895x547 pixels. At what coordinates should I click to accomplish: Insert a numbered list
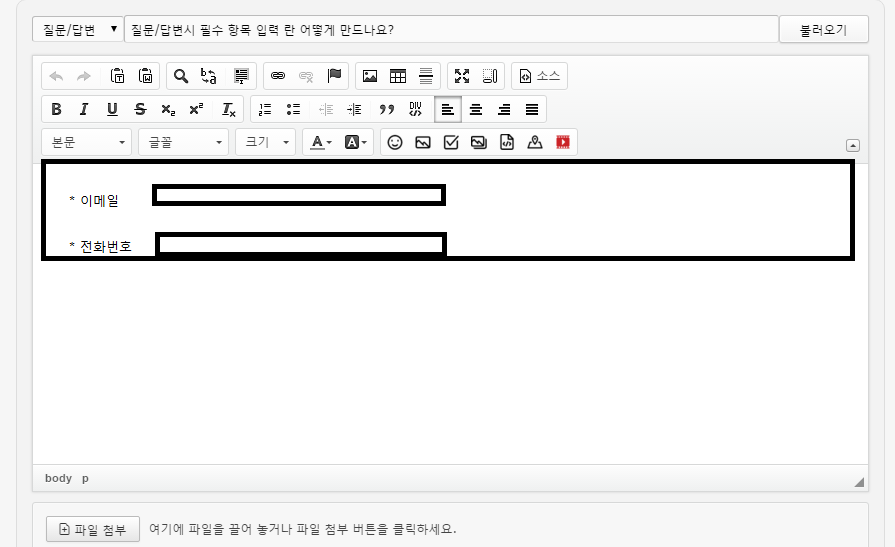click(x=265, y=109)
